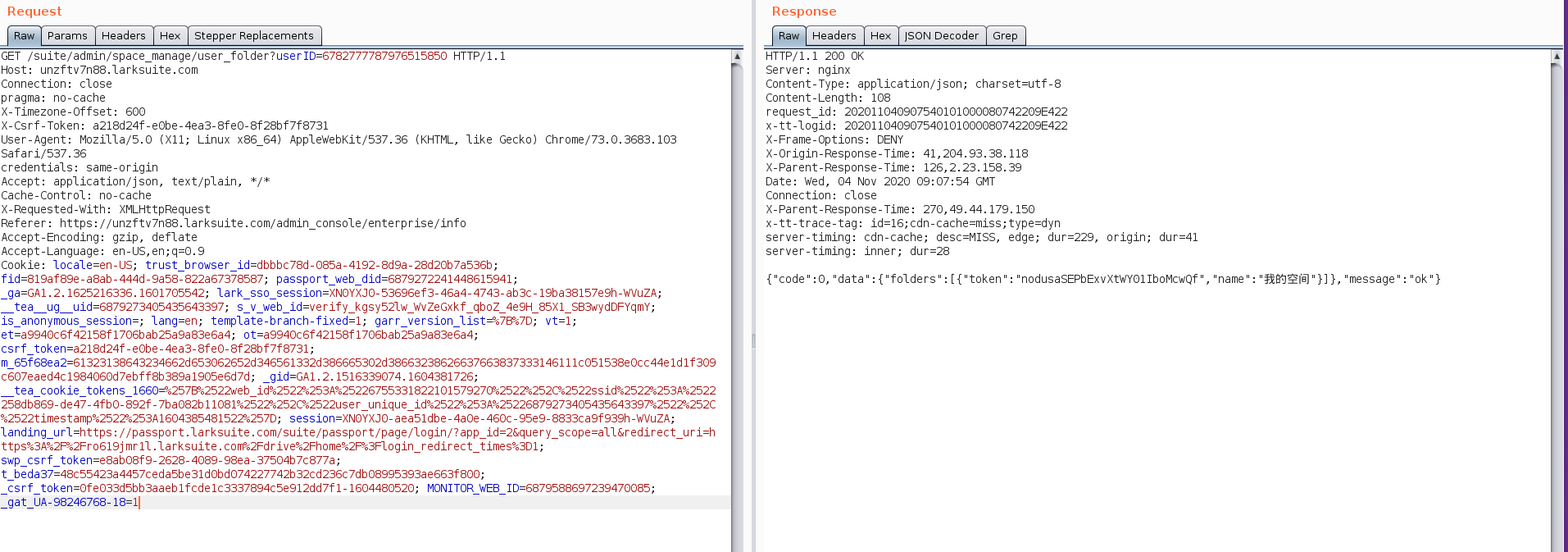The width and height of the screenshot is (1568, 552).
Task: Click the Referer URL in the request
Action: 262,224
